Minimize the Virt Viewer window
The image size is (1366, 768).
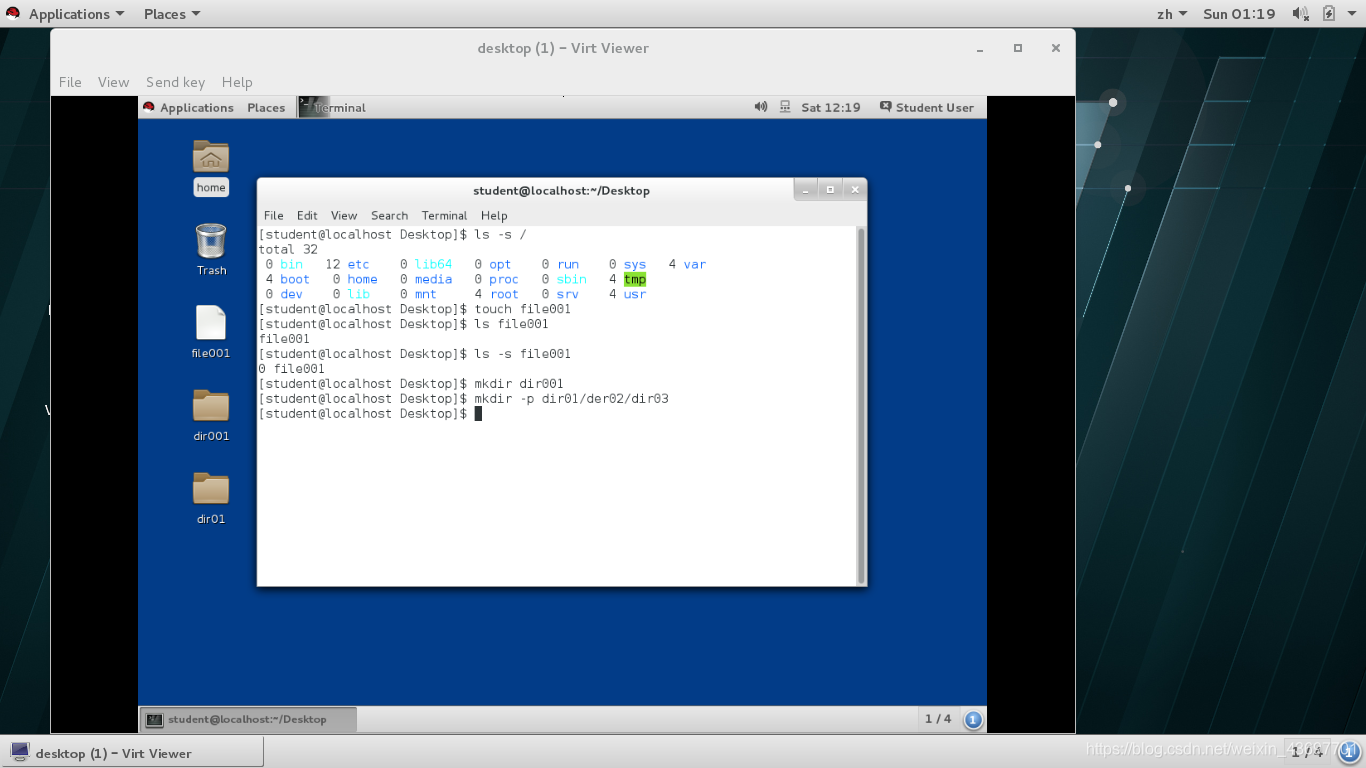click(980, 47)
